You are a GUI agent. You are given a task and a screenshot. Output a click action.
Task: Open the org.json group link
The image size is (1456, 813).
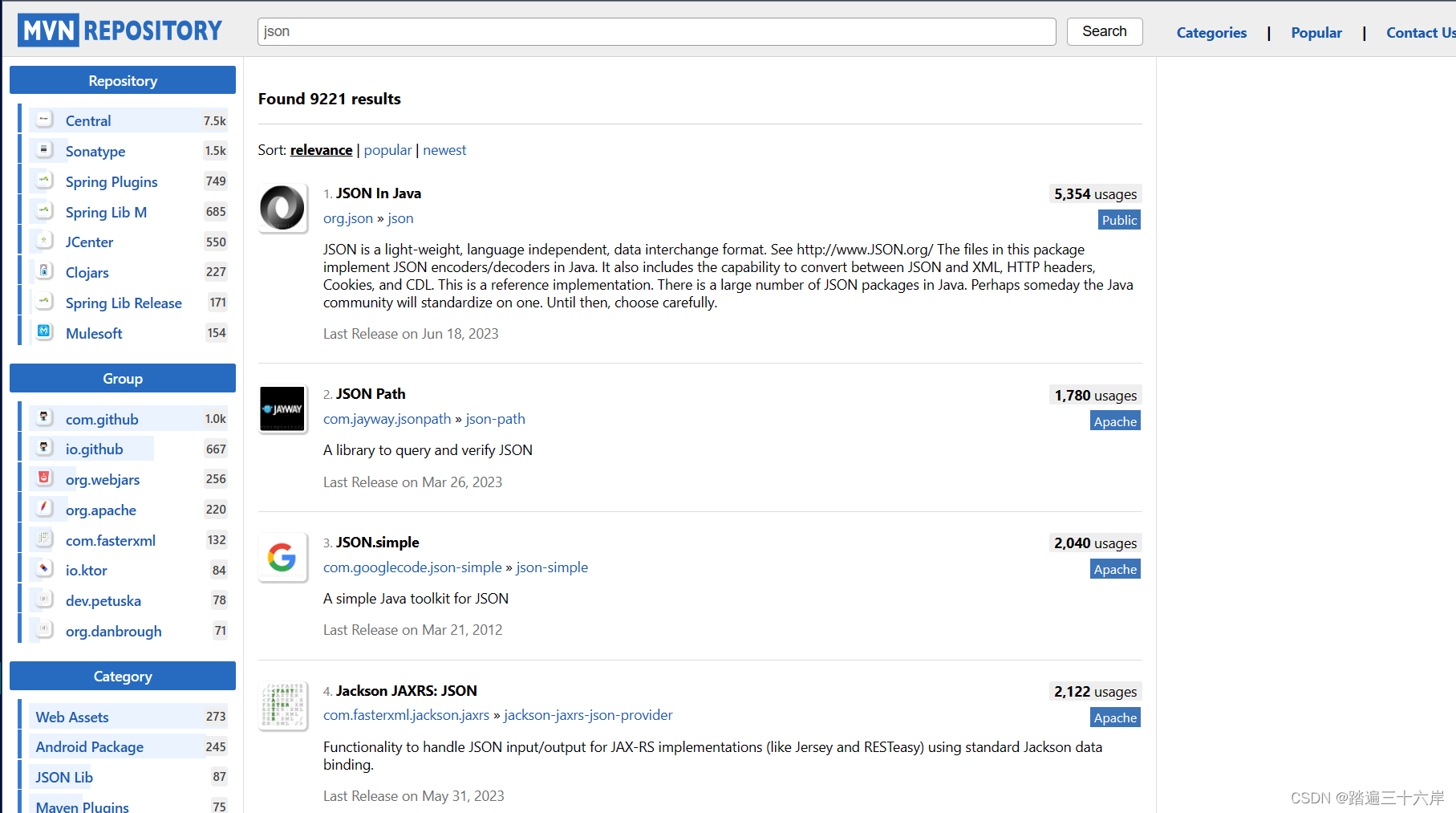[348, 218]
